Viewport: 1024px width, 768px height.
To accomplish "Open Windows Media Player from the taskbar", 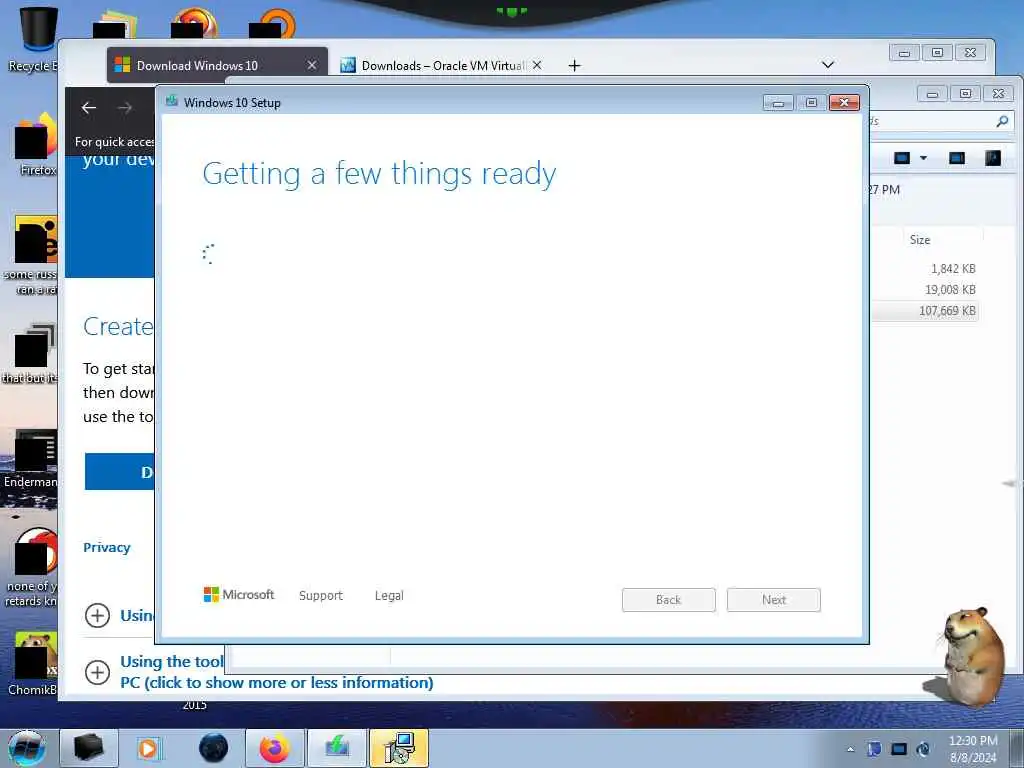I will point(148,748).
